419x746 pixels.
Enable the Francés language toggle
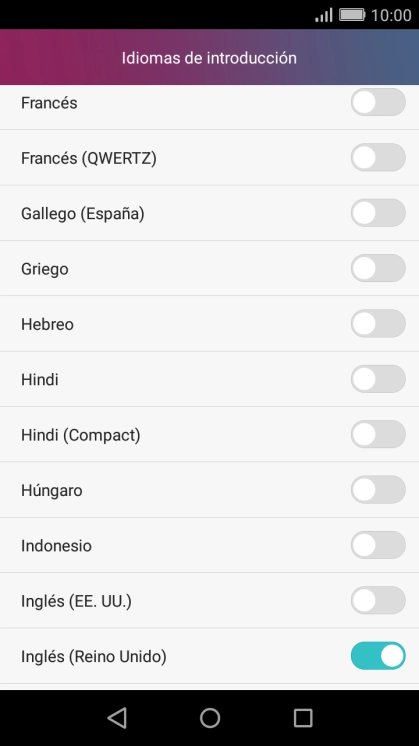pos(378,102)
